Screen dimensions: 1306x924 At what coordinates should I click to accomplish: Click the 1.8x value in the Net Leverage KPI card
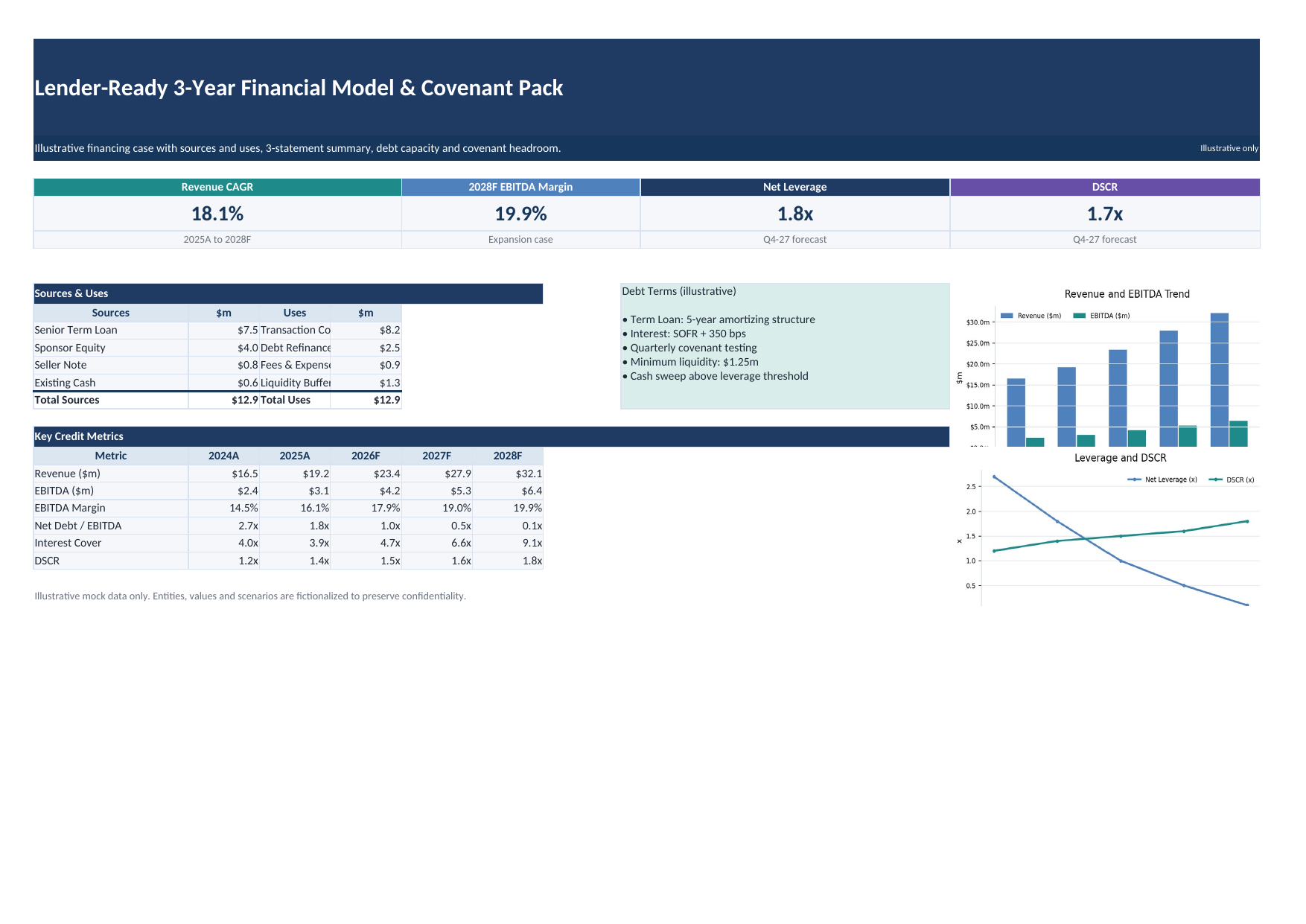[x=794, y=214]
